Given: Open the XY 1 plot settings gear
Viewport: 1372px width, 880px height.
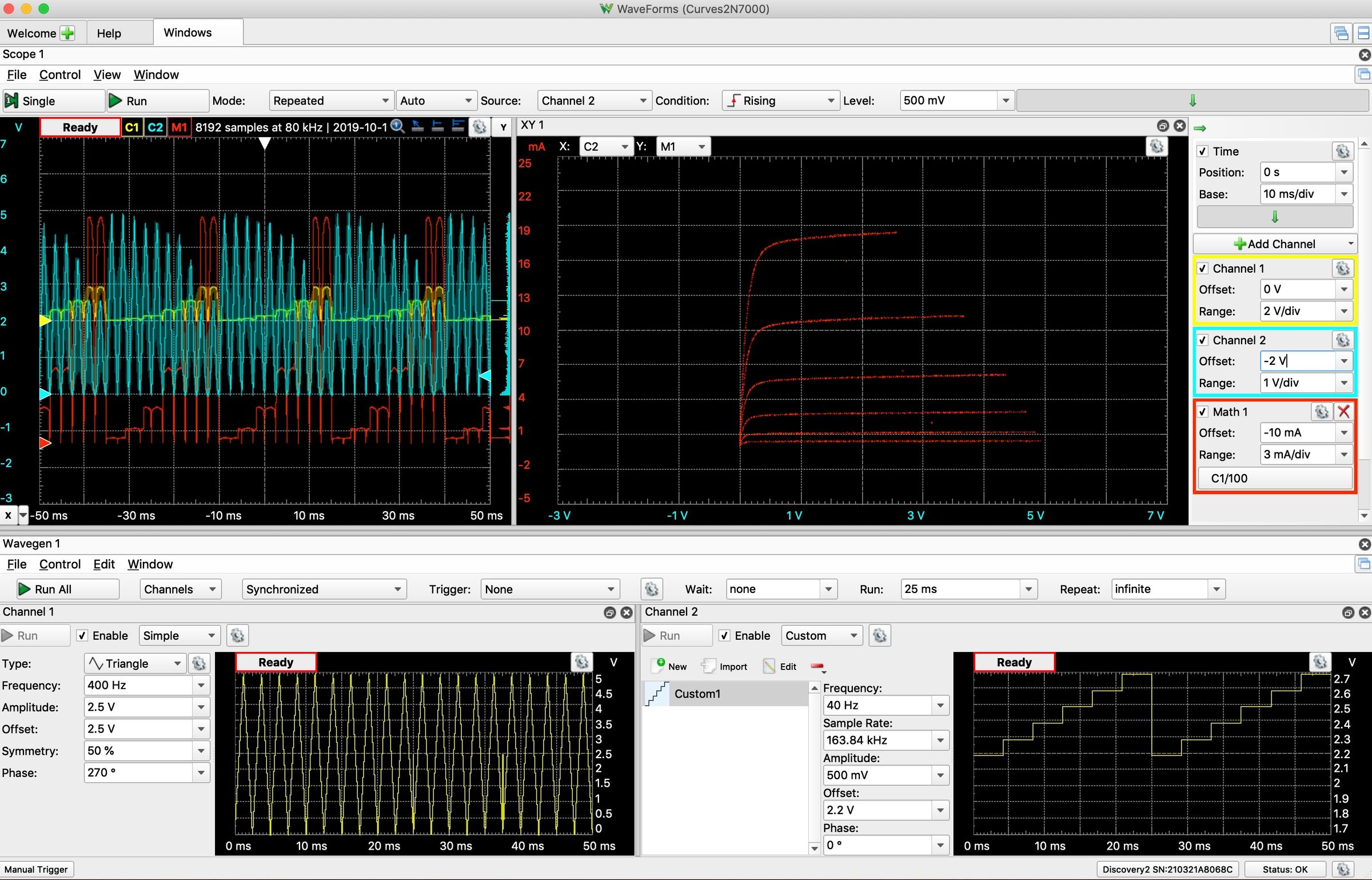Looking at the screenshot, I should click(x=1157, y=146).
